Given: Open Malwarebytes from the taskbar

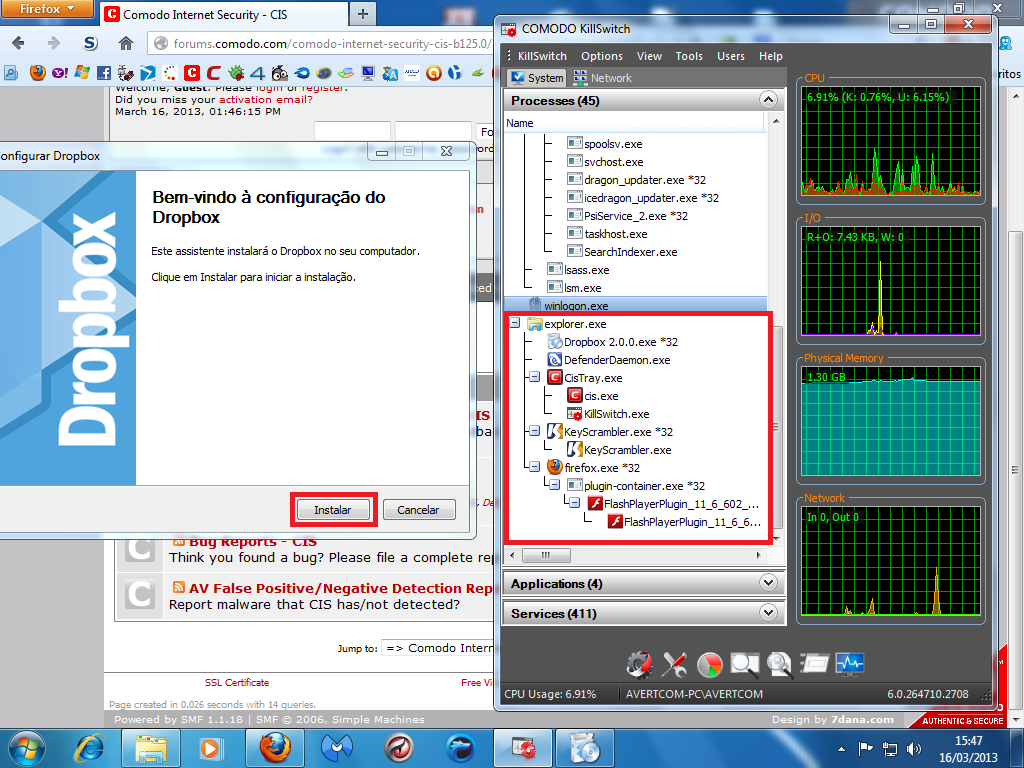Looking at the screenshot, I should pos(337,748).
